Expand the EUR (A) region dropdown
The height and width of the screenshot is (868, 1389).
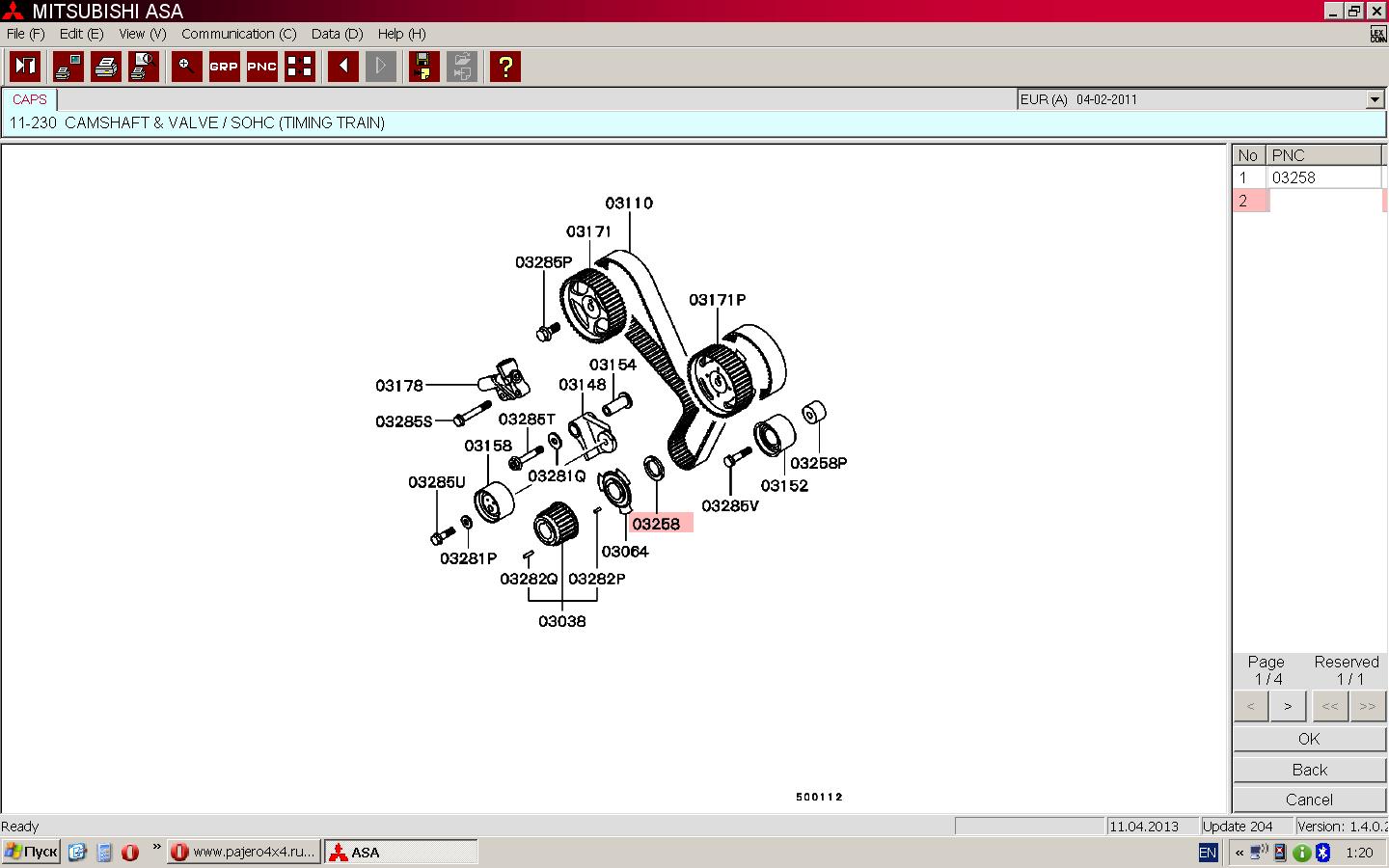tap(1375, 99)
